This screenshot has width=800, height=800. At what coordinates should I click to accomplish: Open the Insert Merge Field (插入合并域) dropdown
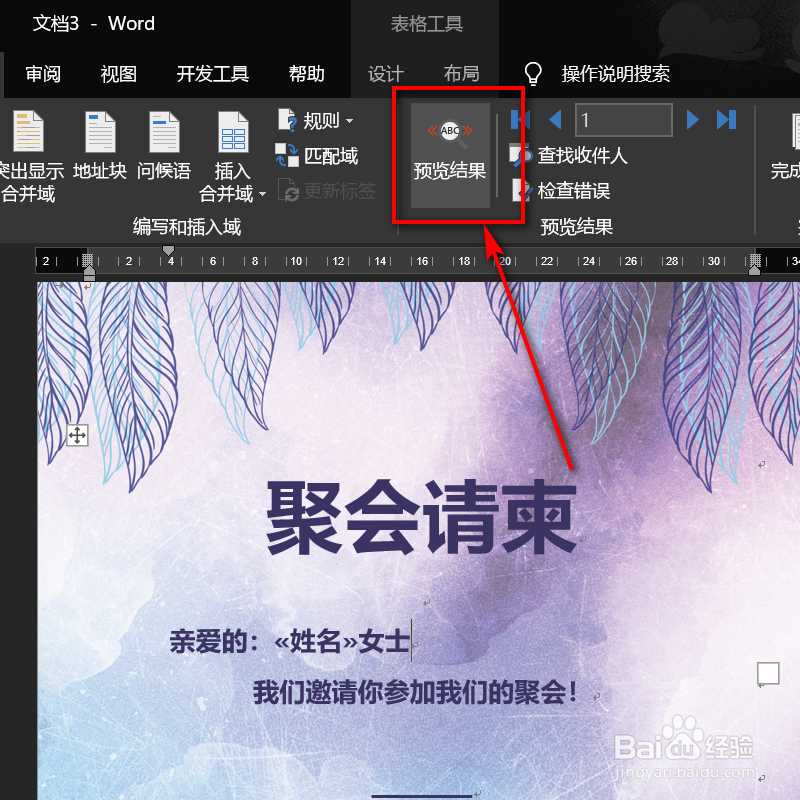(232, 157)
